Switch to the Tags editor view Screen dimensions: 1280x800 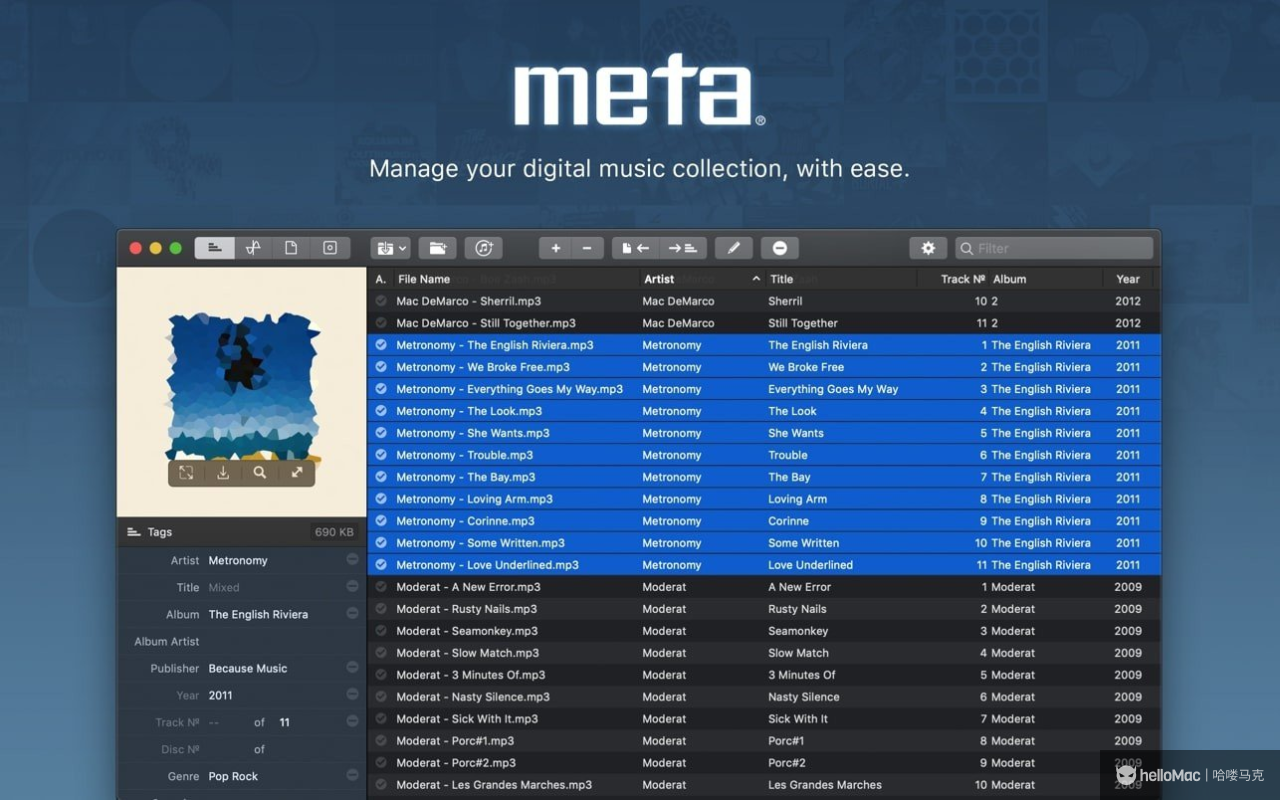214,248
